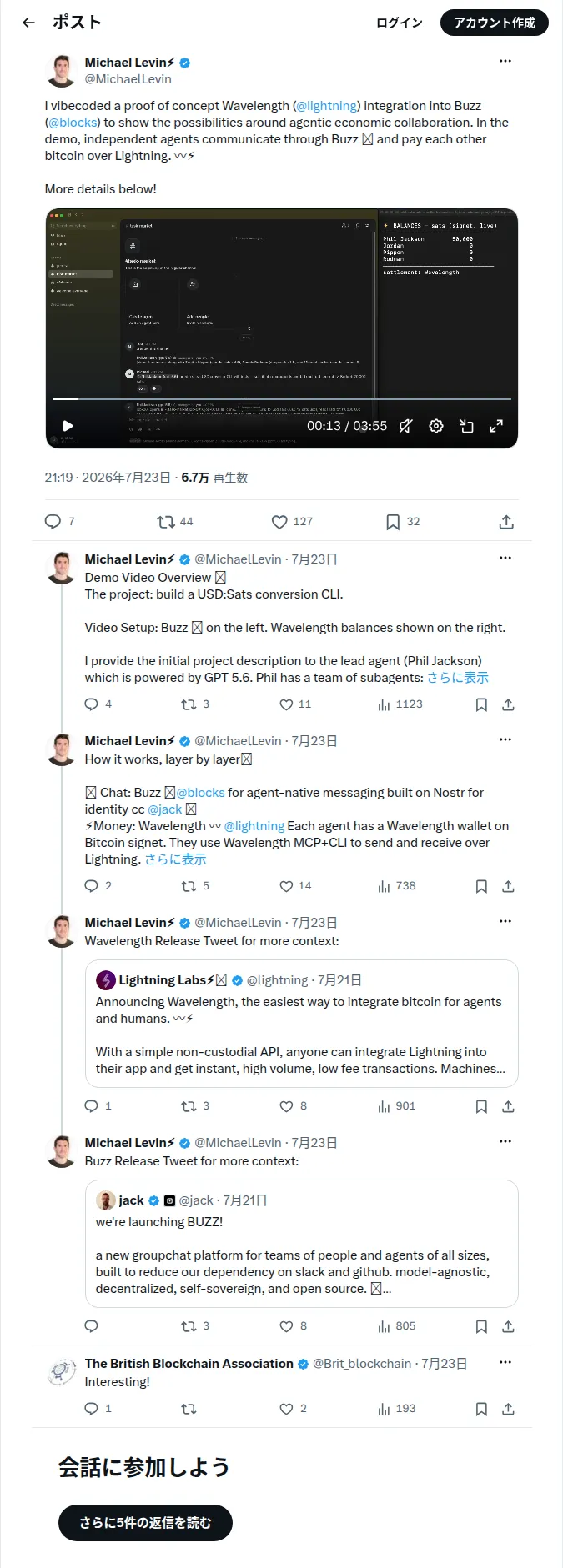The height and width of the screenshot is (1568, 563).
Task: Open more options on the main post
Action: click(505, 61)
